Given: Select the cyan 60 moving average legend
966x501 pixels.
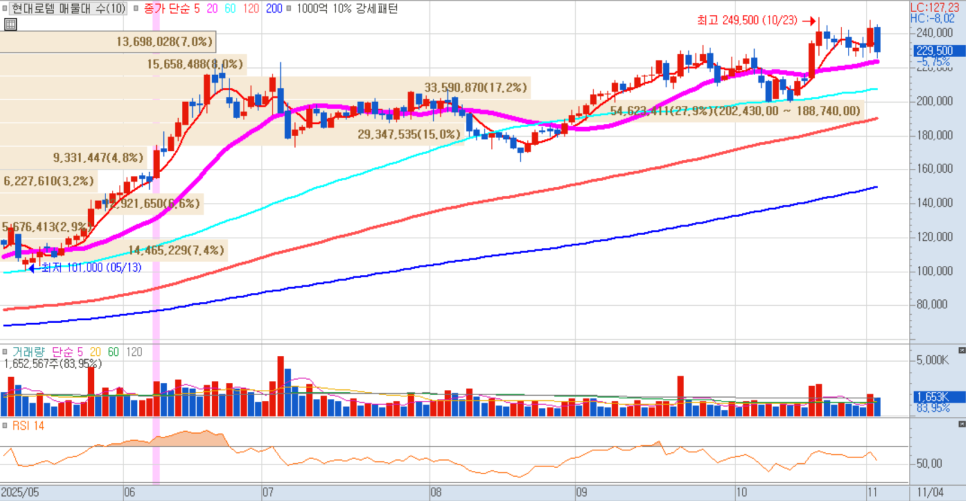Looking at the screenshot, I should pyautogui.click(x=230, y=9).
